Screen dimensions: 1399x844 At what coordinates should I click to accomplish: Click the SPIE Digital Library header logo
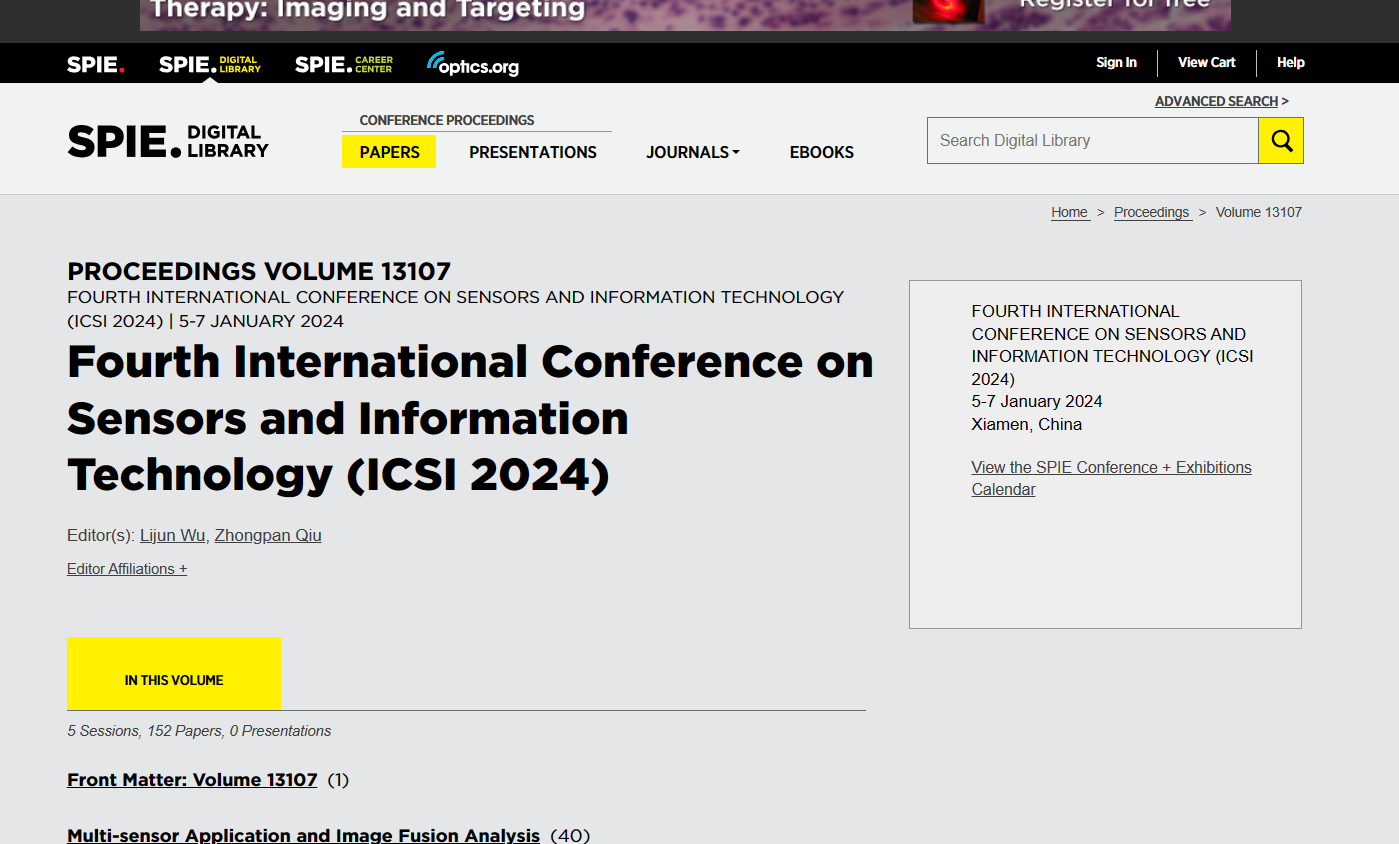tap(168, 141)
